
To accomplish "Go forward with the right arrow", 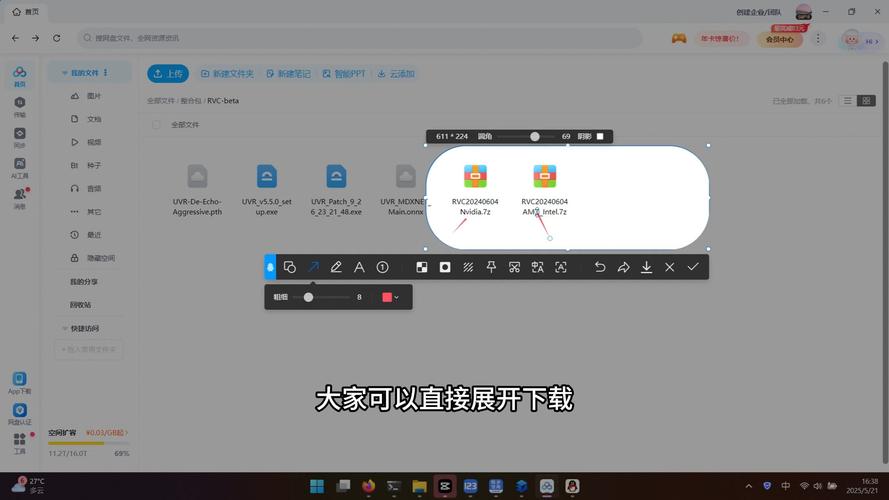I will pyautogui.click(x=35, y=38).
